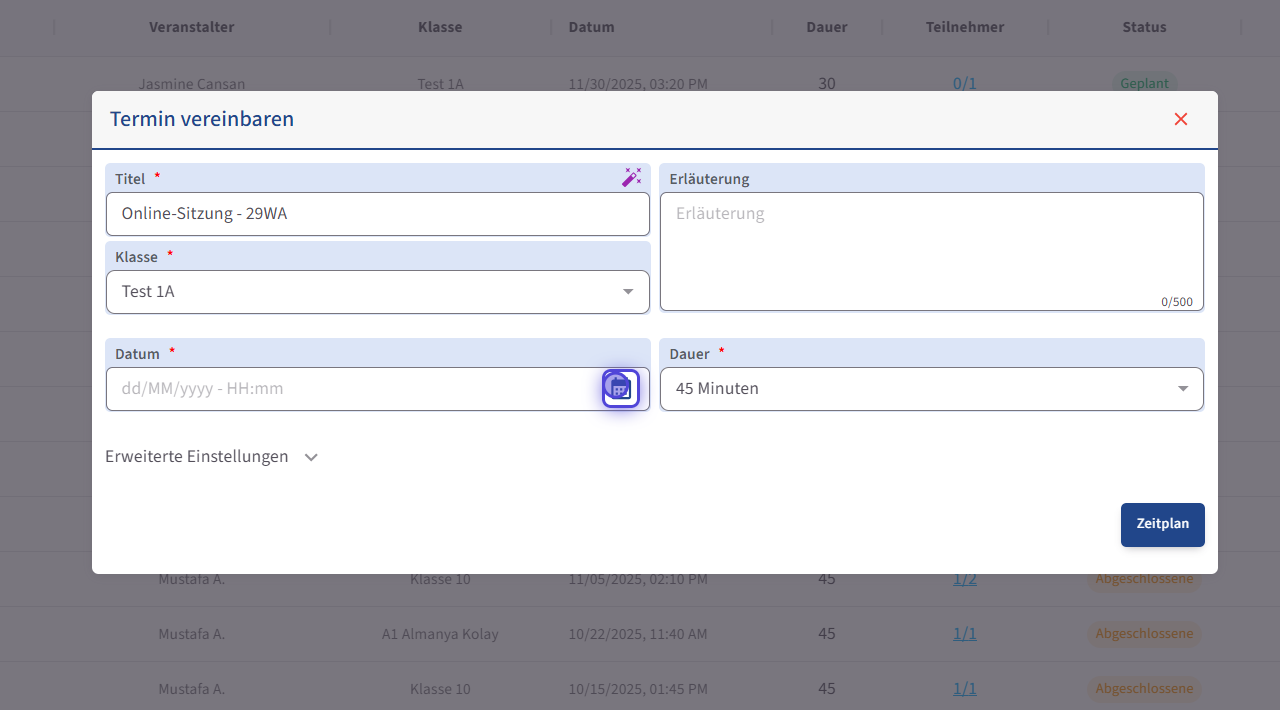This screenshot has height=710, width=1280.
Task: Focus the Erläuterung text area
Action: [x=930, y=250]
